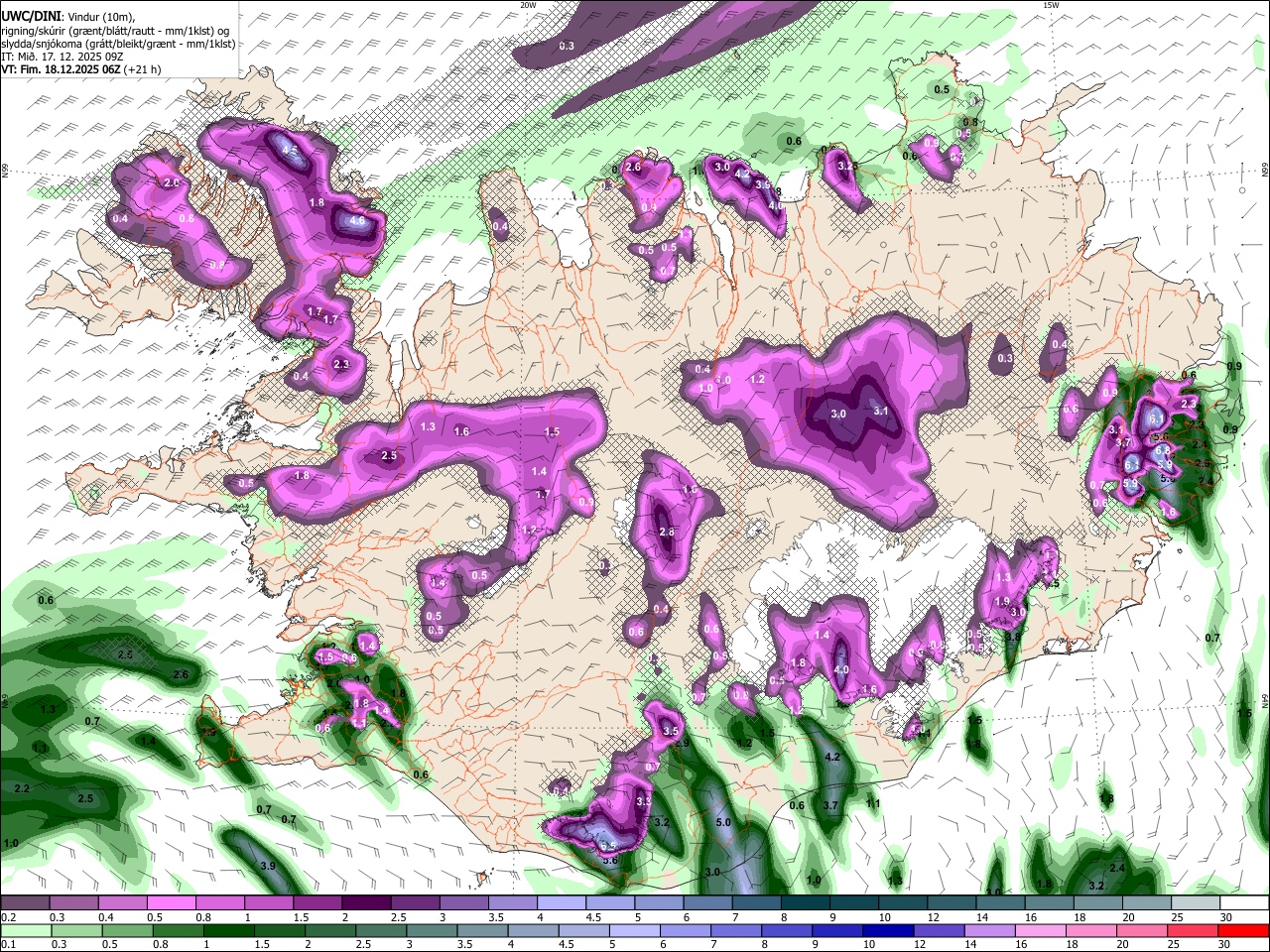Click the navy blue 10 swatch, lower legend row
1270x952 pixels.
pyautogui.click(x=888, y=931)
